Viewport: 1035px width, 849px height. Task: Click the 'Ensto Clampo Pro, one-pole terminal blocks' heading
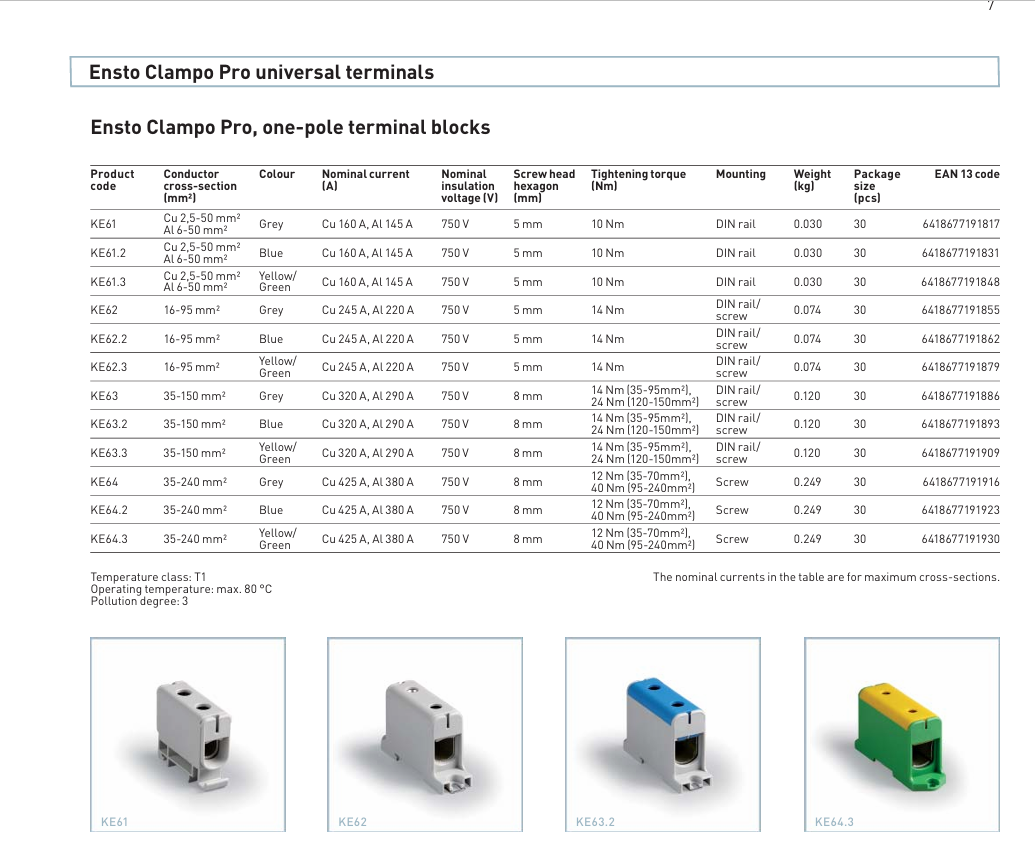pos(290,128)
